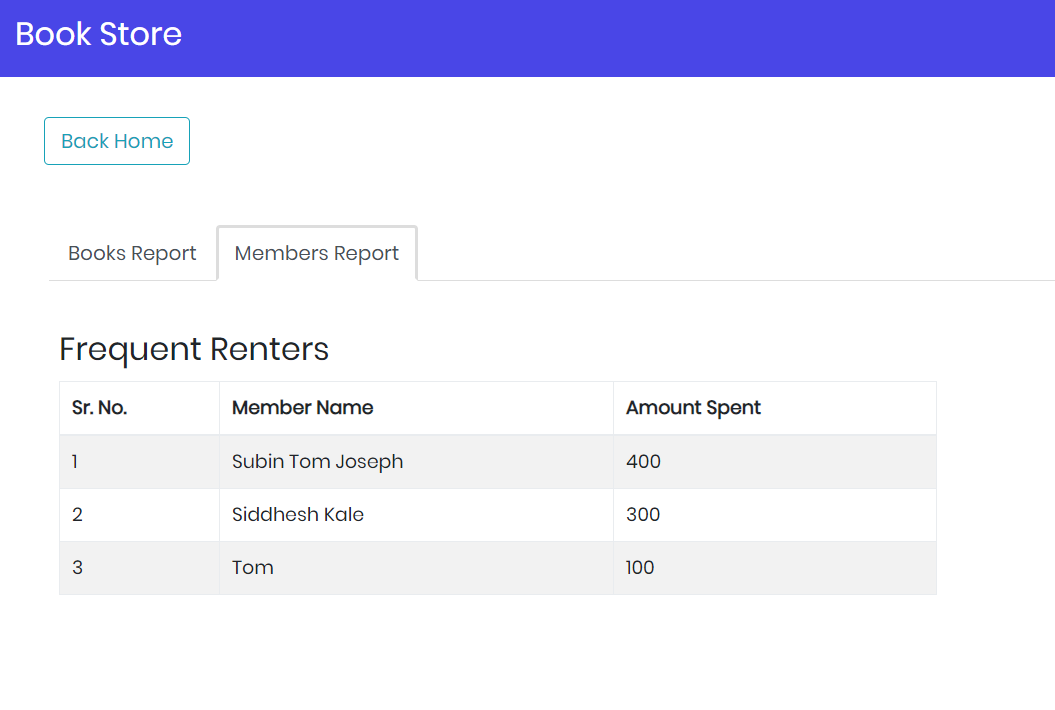Click the Book Store header title

[98, 34]
